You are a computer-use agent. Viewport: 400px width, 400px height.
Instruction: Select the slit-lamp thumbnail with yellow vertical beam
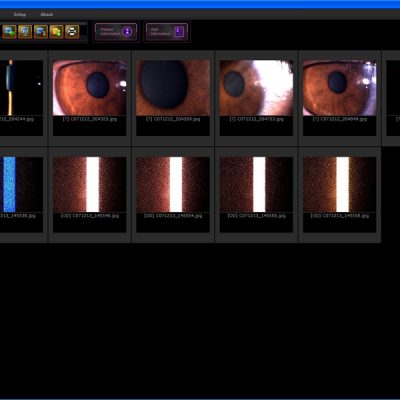tap(21, 88)
